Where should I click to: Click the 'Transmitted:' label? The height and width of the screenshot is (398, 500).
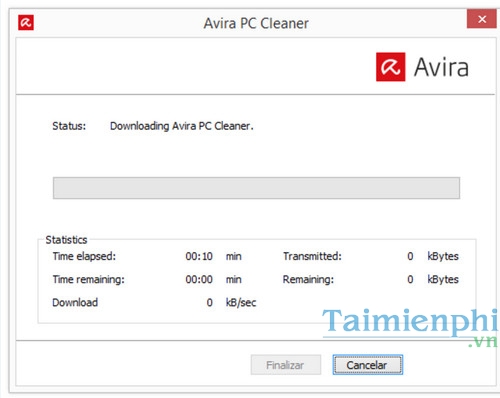tap(312, 256)
